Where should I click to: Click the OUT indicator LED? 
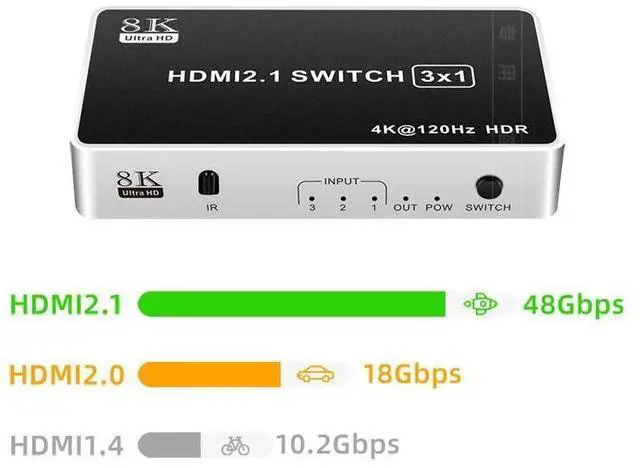pos(405,199)
